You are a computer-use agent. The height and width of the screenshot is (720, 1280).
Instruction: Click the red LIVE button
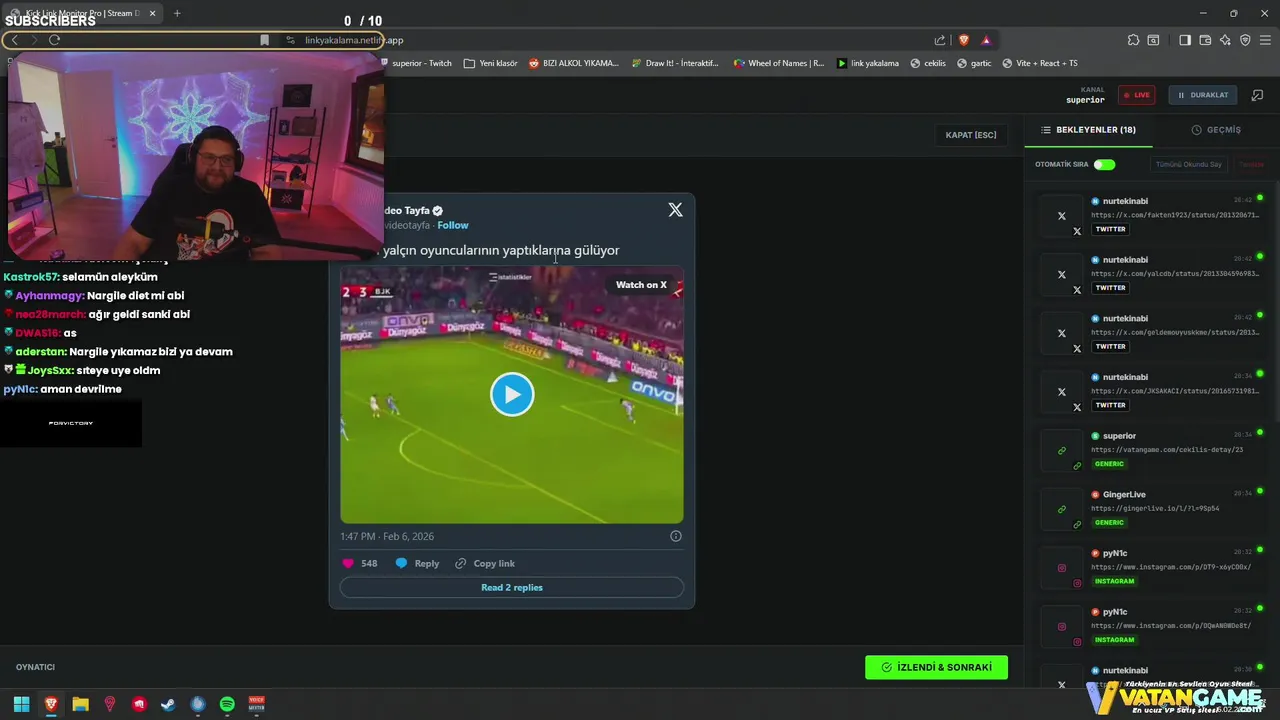(x=1136, y=95)
